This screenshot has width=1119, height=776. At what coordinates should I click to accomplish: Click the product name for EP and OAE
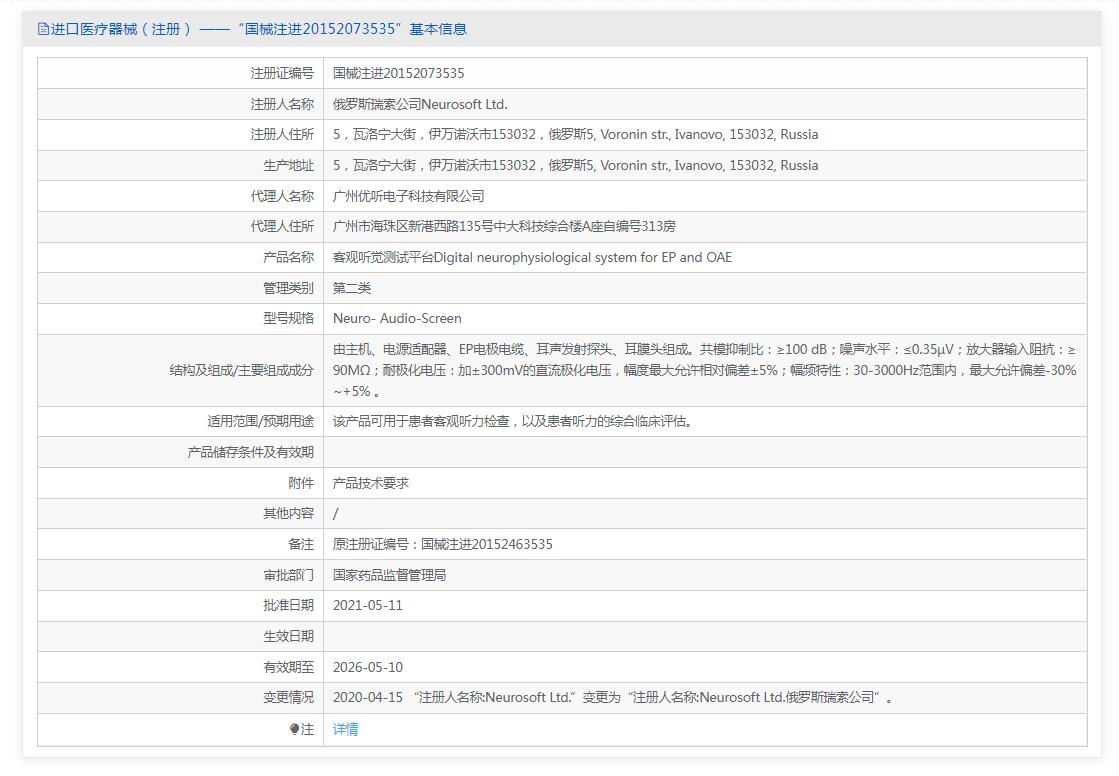click(532, 257)
